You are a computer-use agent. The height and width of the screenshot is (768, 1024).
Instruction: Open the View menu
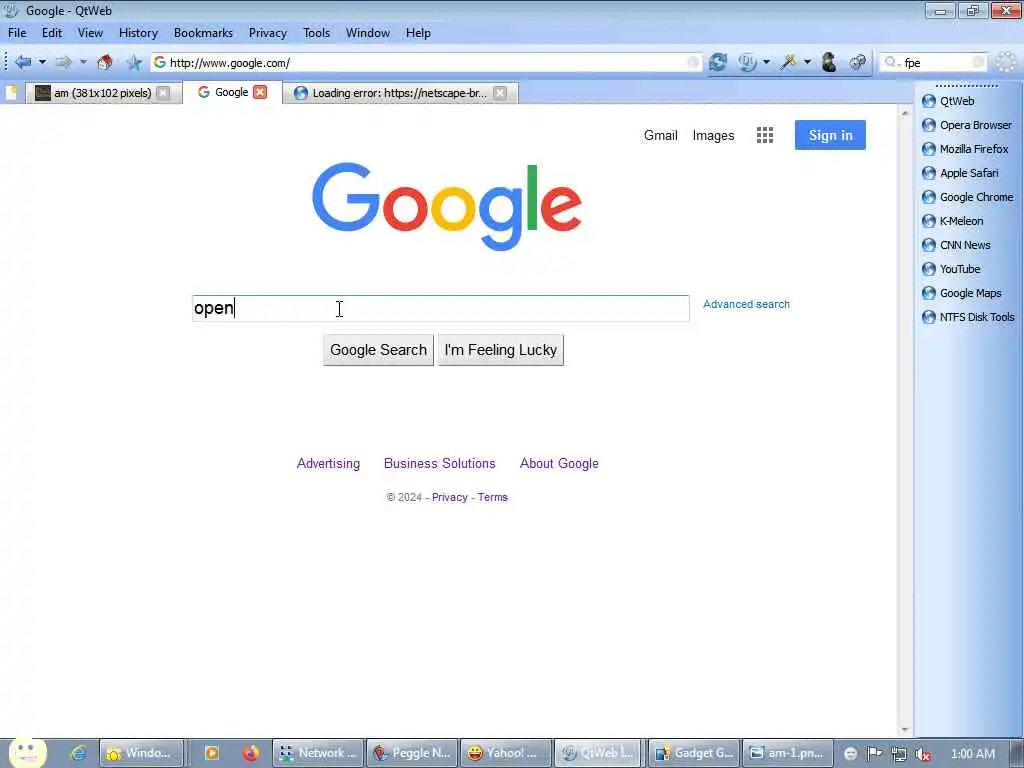tap(90, 33)
